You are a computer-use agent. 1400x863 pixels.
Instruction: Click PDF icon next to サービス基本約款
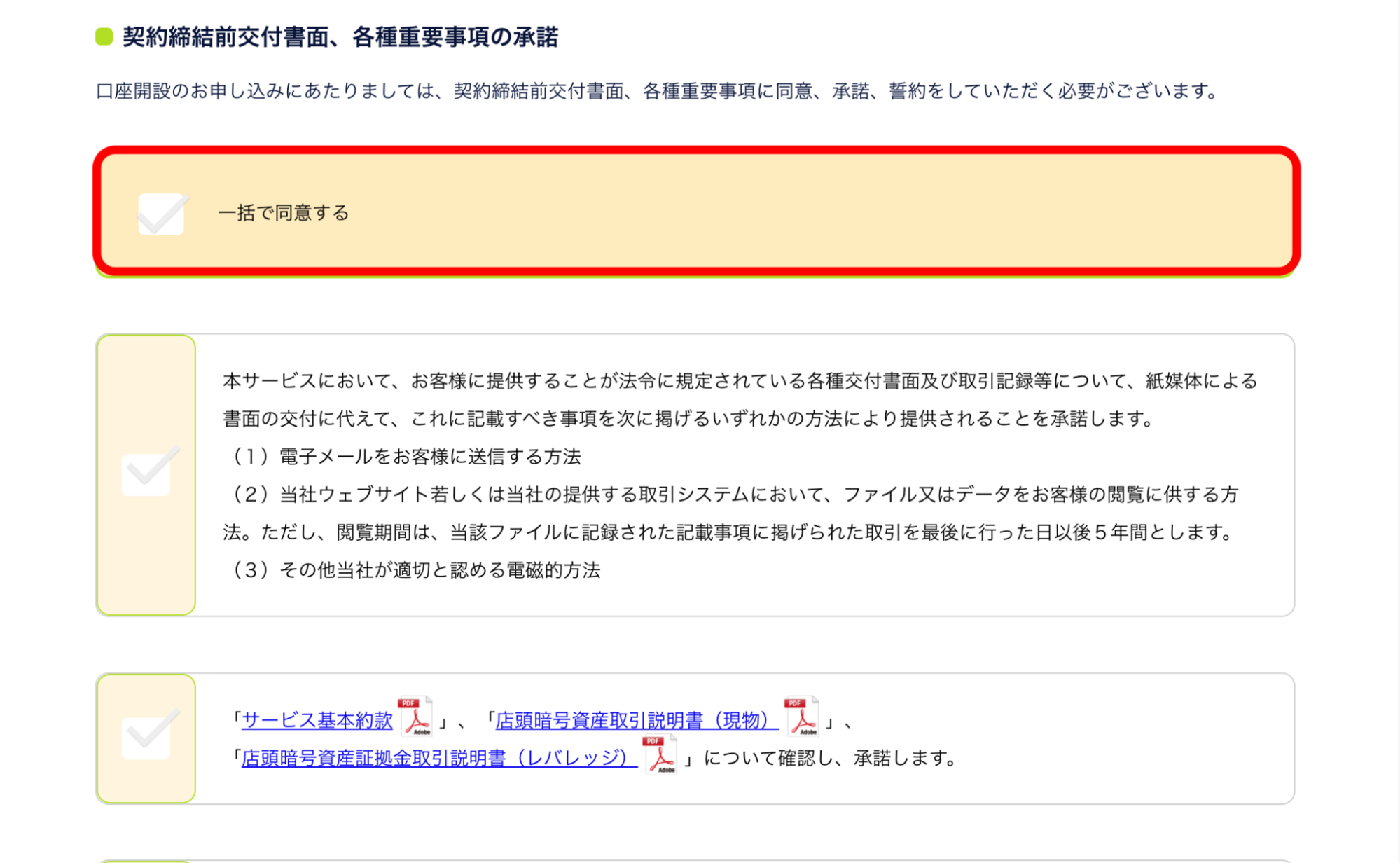(415, 717)
